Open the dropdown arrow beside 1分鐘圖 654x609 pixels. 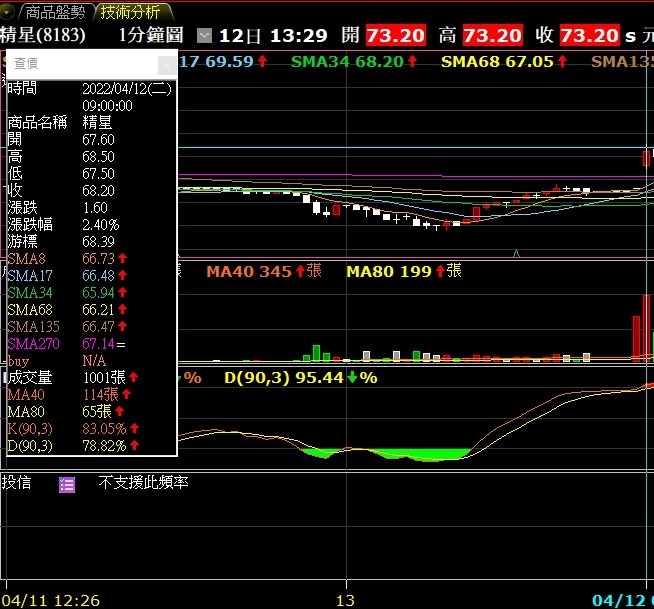point(205,36)
